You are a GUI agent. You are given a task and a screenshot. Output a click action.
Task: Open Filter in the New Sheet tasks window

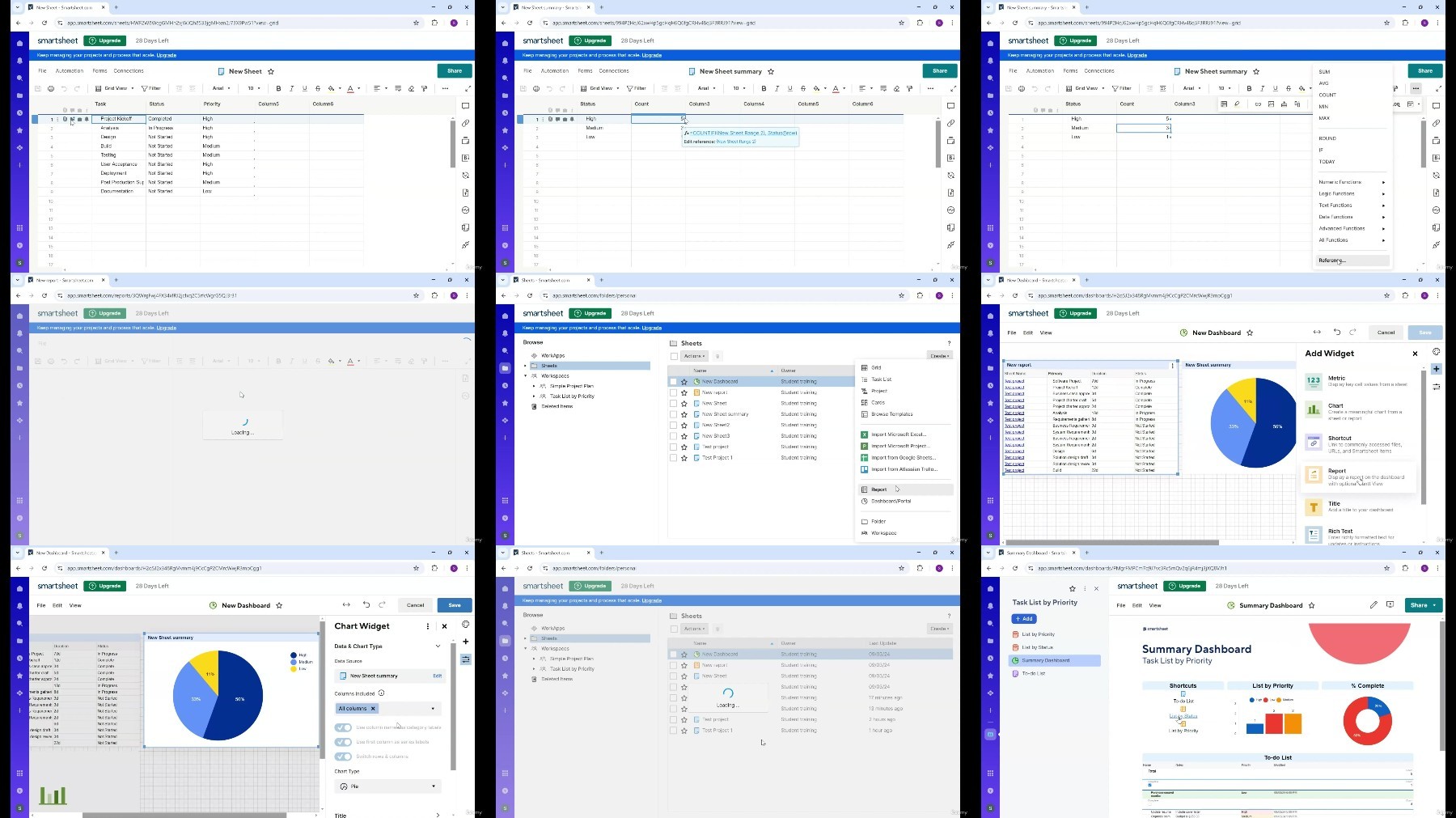click(151, 88)
